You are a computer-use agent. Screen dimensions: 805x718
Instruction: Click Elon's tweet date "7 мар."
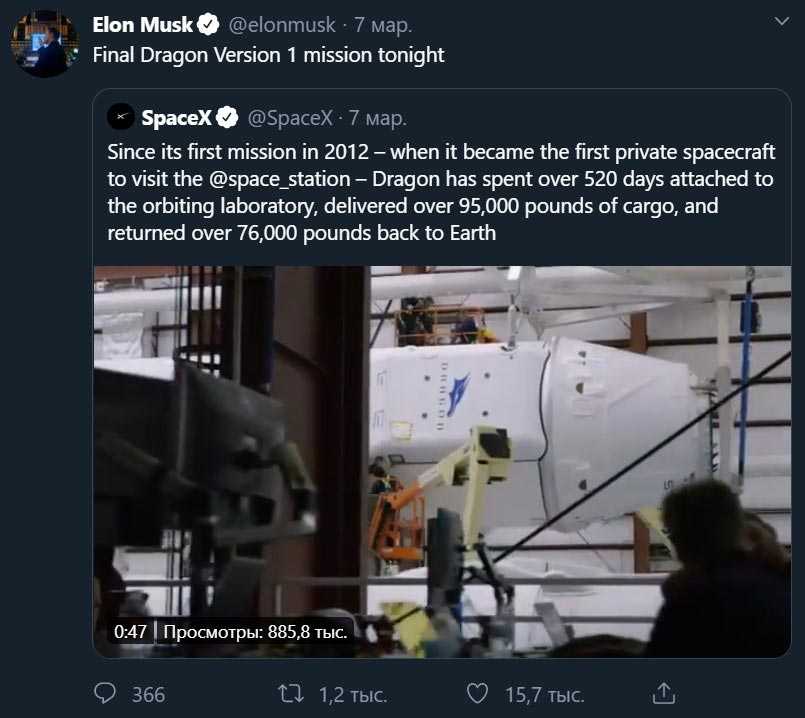383,25
